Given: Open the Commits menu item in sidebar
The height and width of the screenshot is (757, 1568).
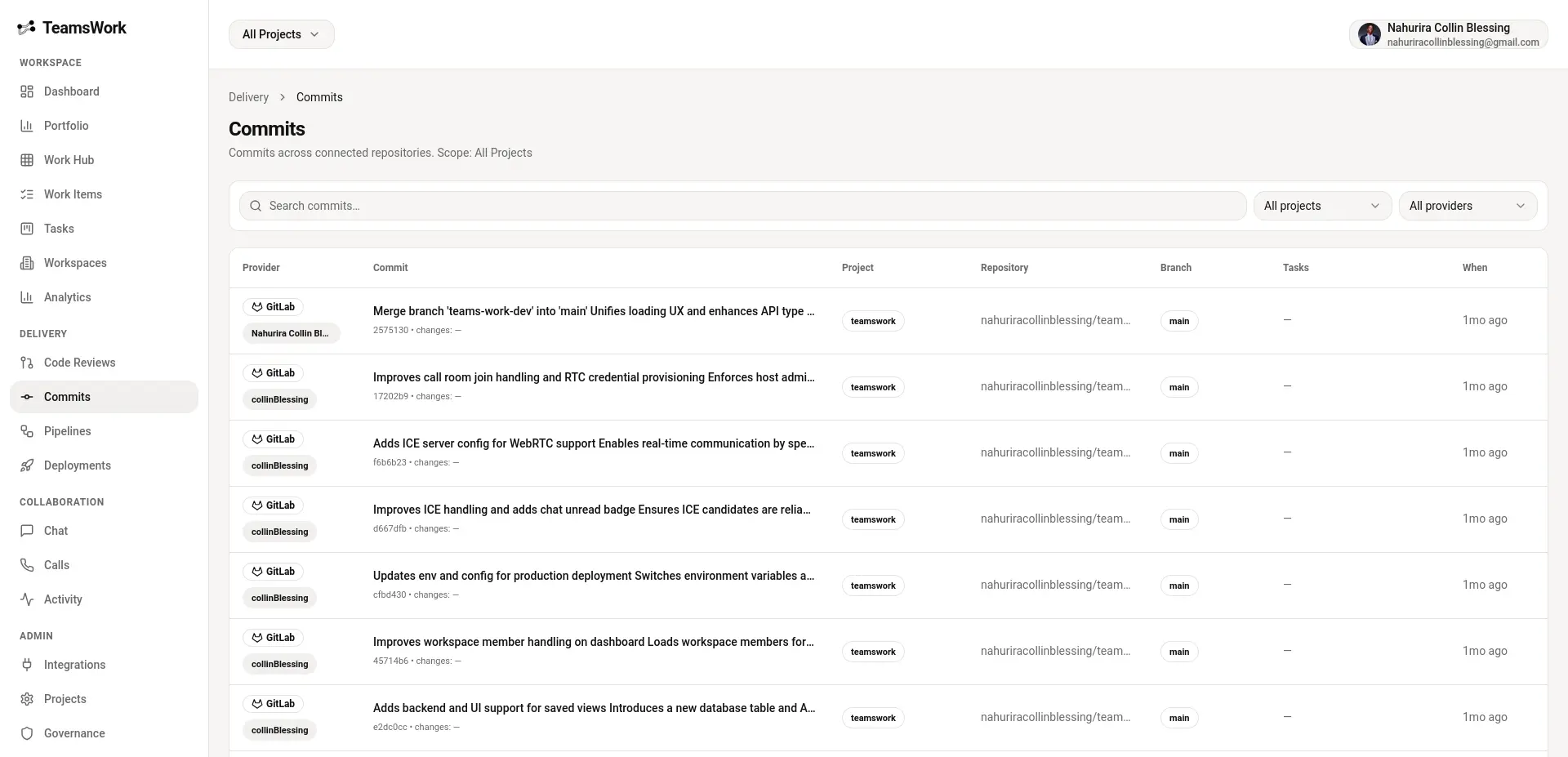Looking at the screenshot, I should pyautogui.click(x=104, y=397).
